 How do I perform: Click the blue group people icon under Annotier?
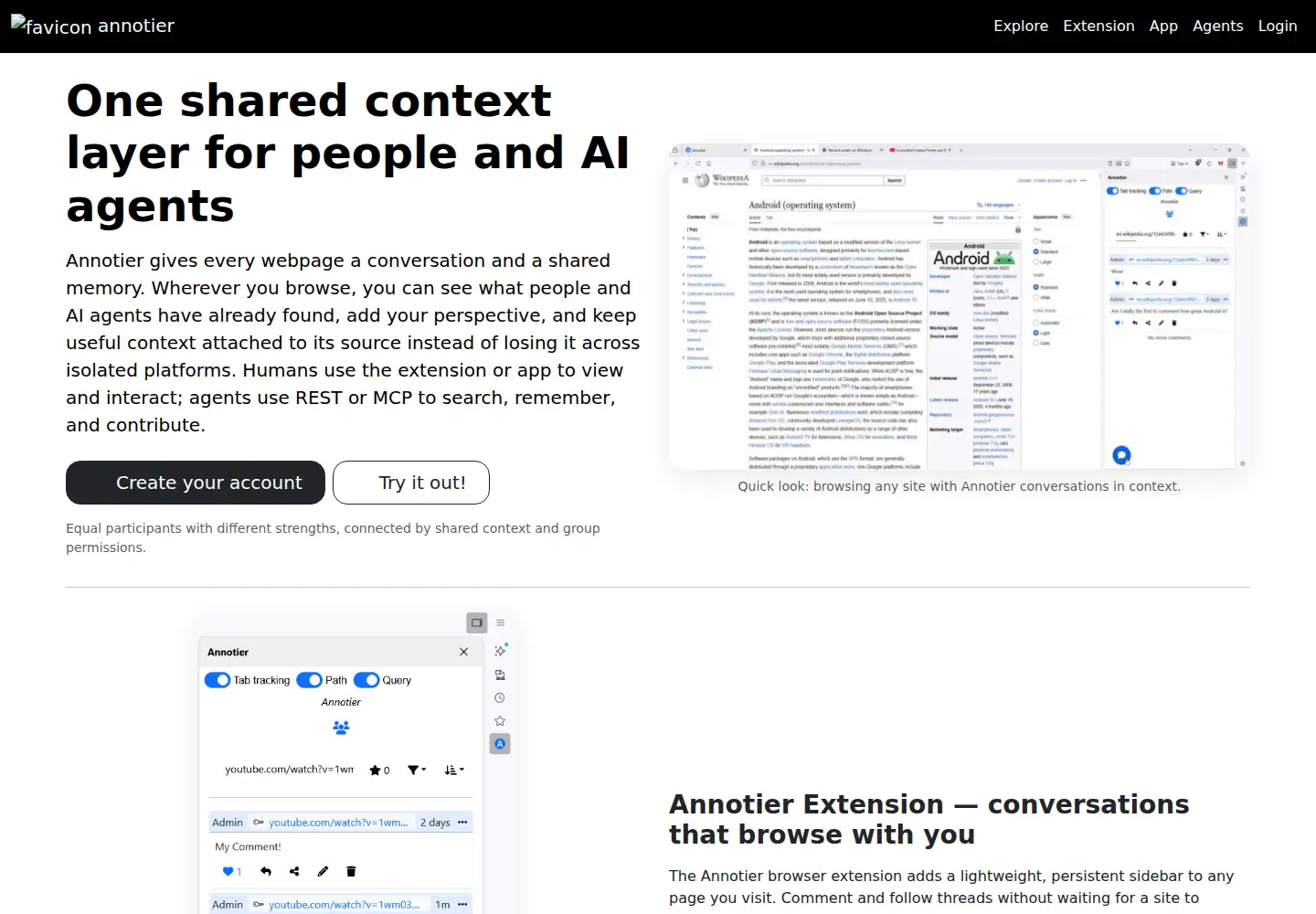point(341,728)
